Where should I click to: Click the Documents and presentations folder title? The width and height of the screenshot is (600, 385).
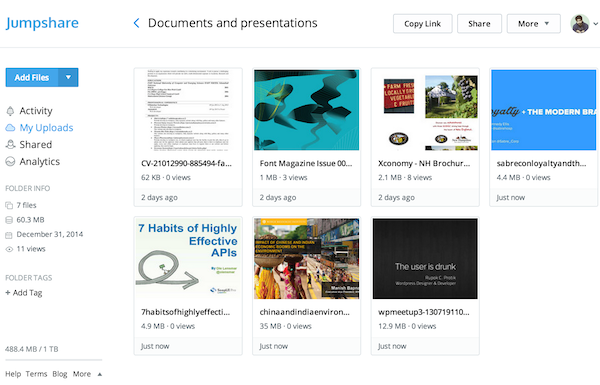pyautogui.click(x=233, y=23)
